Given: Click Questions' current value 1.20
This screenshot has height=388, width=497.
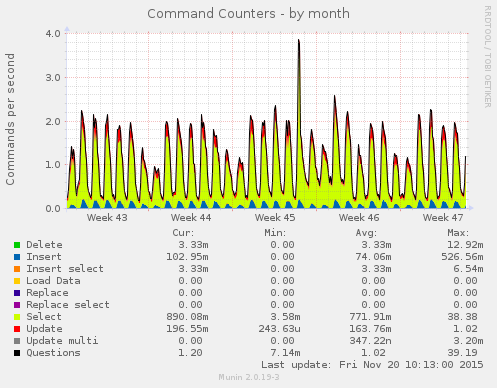Looking at the screenshot, I should (190, 353).
